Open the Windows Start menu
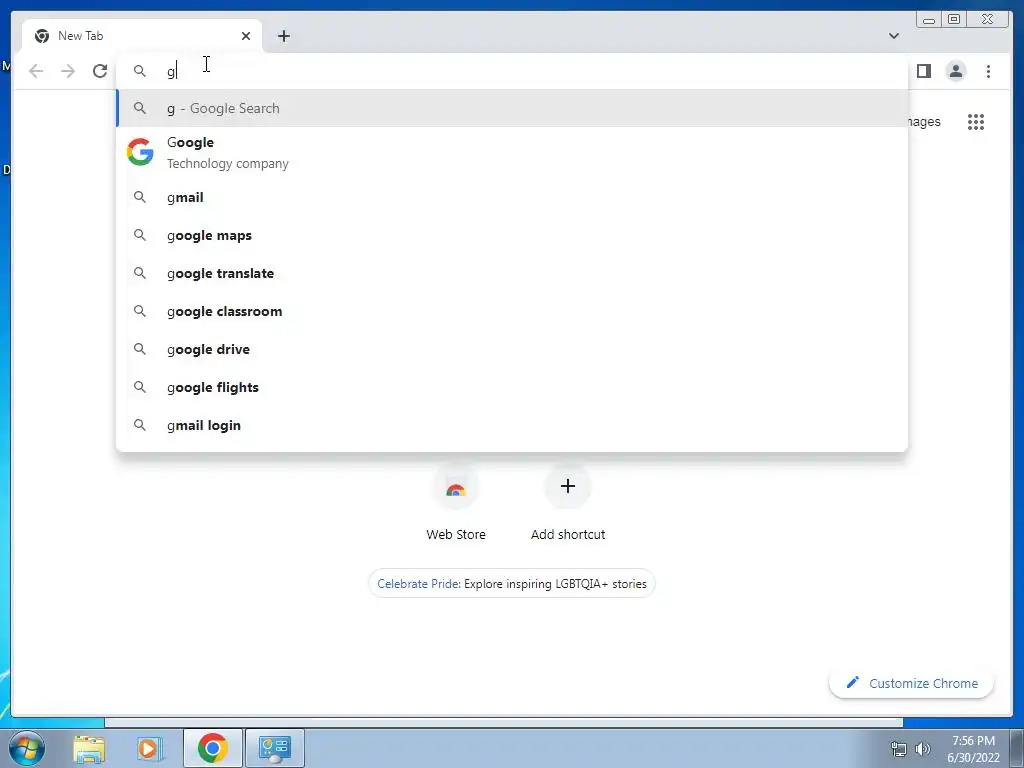This screenshot has height=768, width=1024. [27, 748]
